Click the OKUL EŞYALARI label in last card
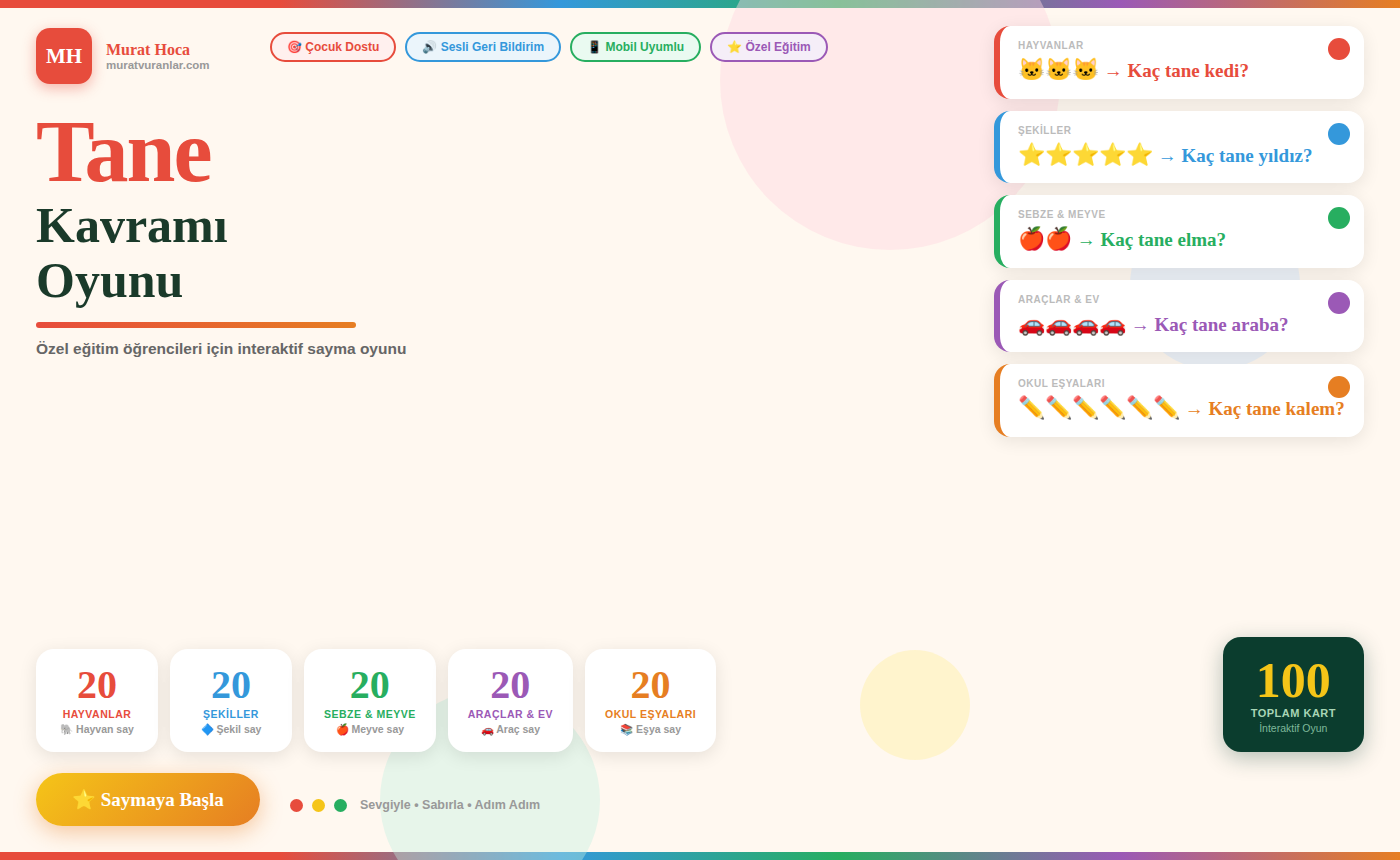 pyautogui.click(x=1061, y=383)
